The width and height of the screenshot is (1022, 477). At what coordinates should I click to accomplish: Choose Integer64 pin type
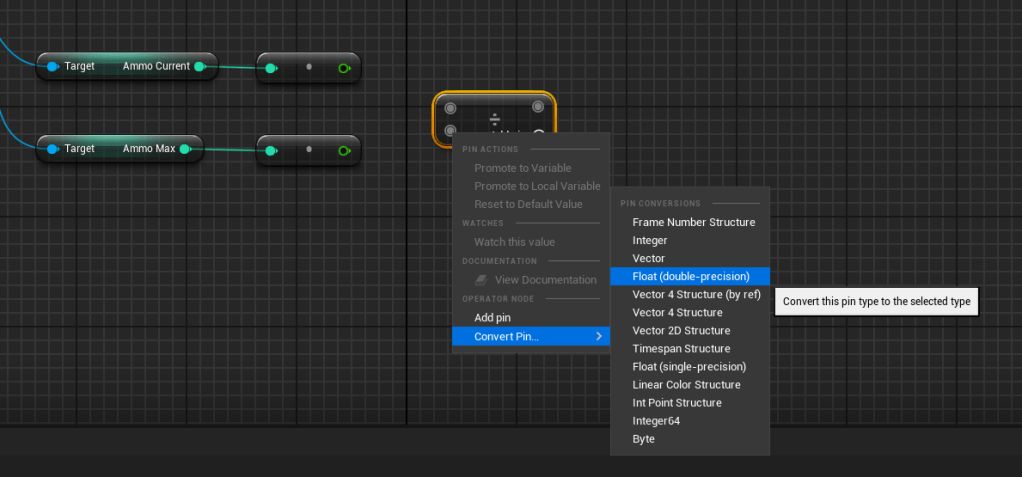coord(656,420)
